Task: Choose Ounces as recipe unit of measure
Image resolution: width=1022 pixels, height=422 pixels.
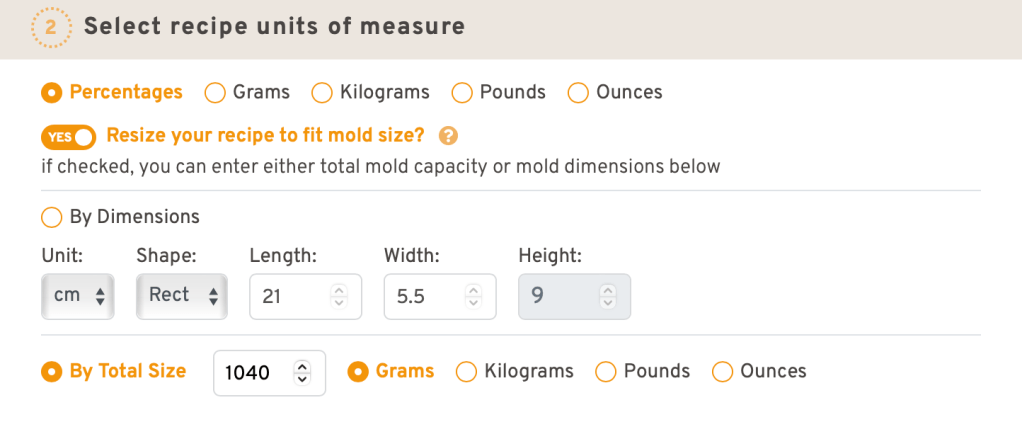Action: point(578,93)
